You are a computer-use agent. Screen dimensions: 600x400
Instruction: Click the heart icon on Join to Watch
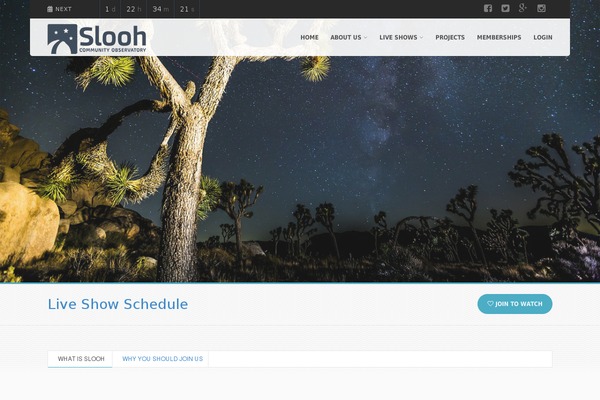(x=490, y=304)
